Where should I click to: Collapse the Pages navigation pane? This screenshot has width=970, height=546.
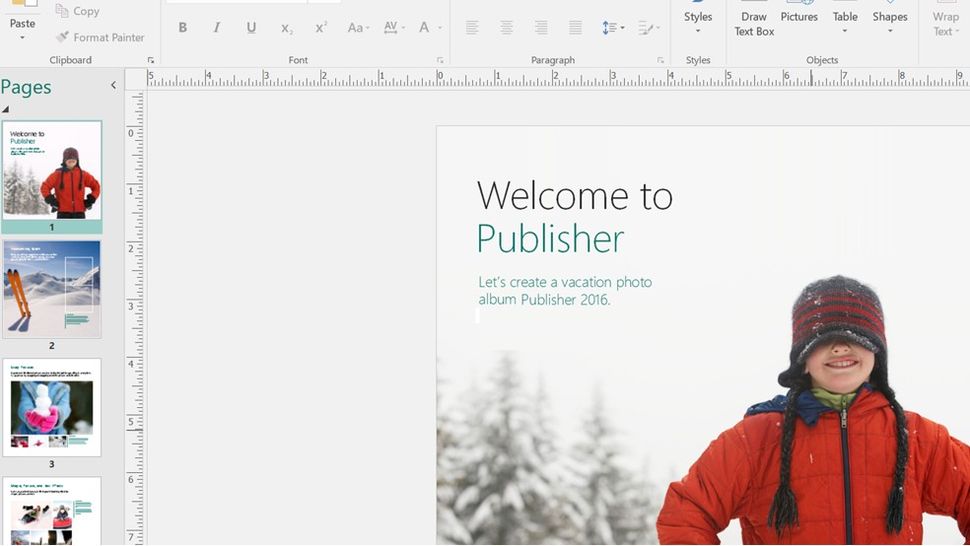click(x=113, y=85)
